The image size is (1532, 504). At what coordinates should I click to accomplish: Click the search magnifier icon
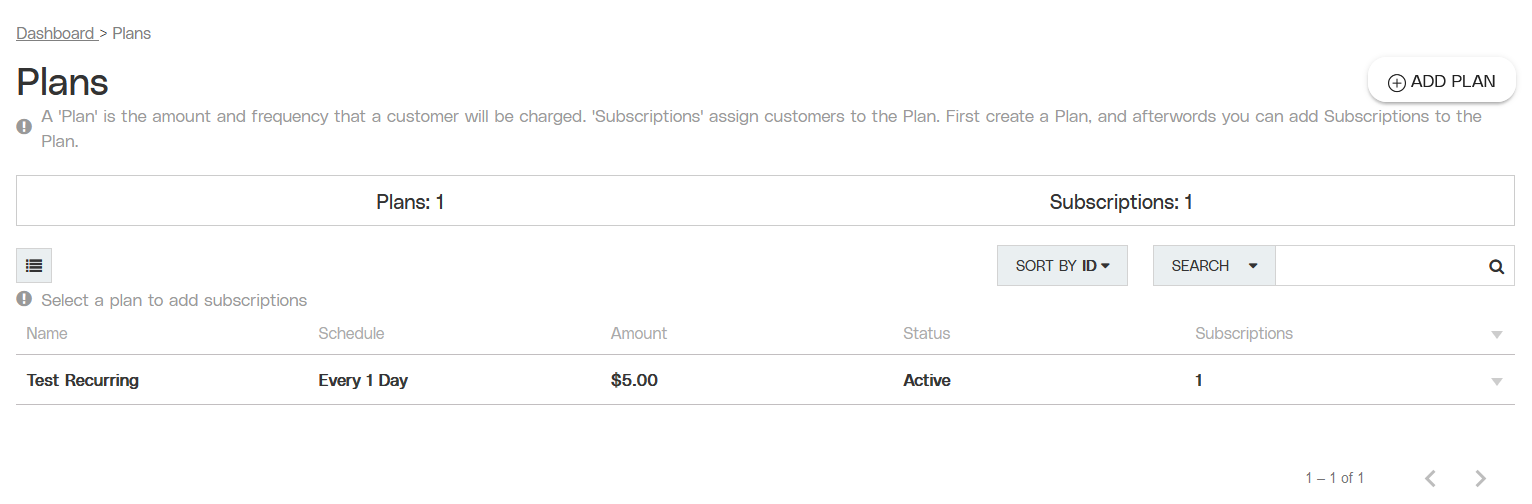(x=1496, y=266)
